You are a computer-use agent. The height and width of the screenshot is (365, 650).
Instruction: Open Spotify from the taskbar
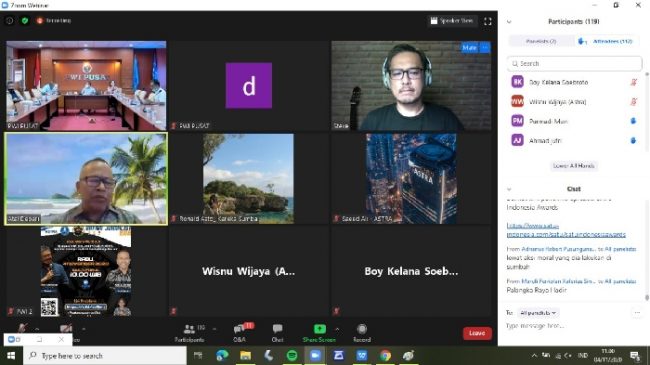[x=292, y=355]
